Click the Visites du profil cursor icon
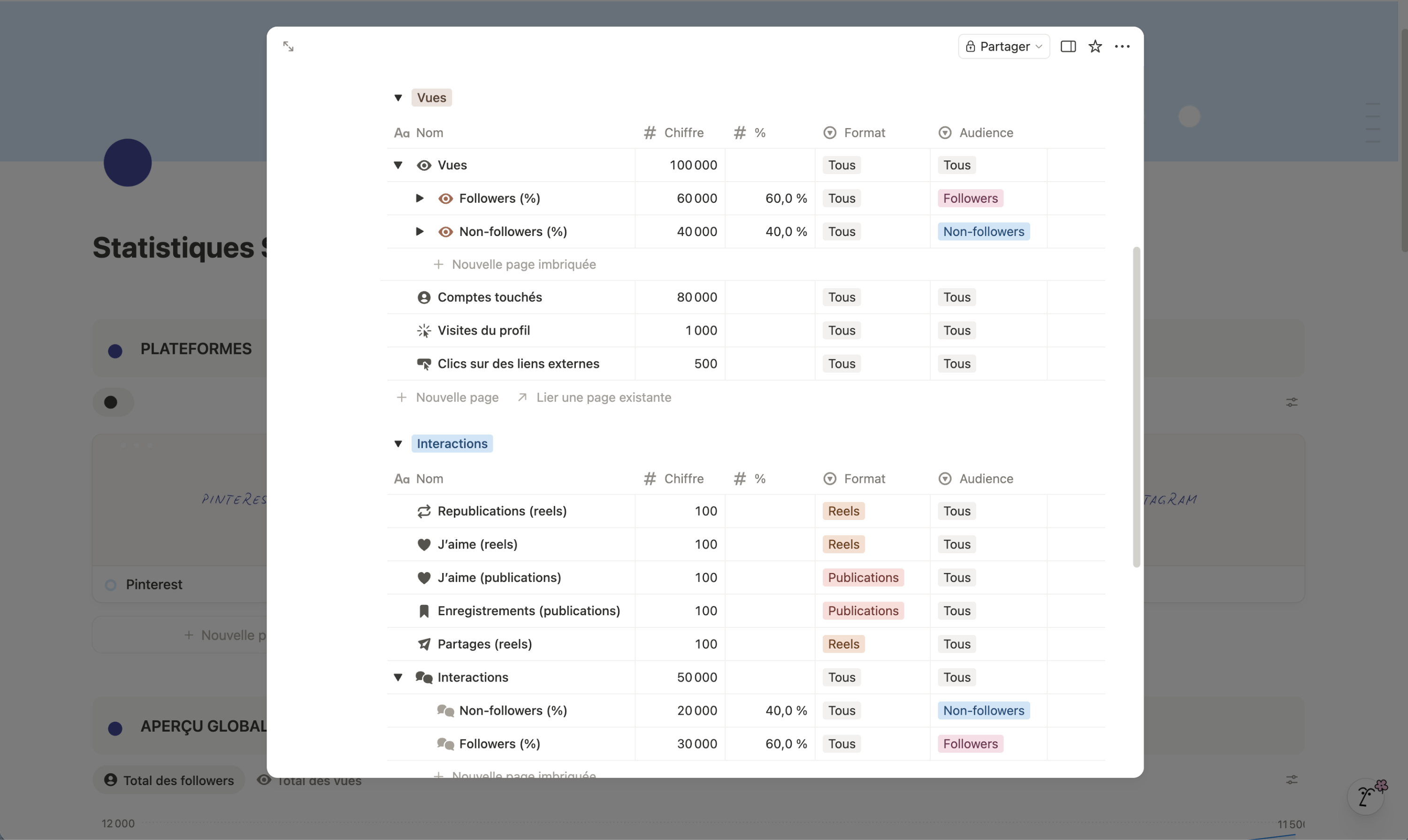The height and width of the screenshot is (840, 1408). coord(423,331)
